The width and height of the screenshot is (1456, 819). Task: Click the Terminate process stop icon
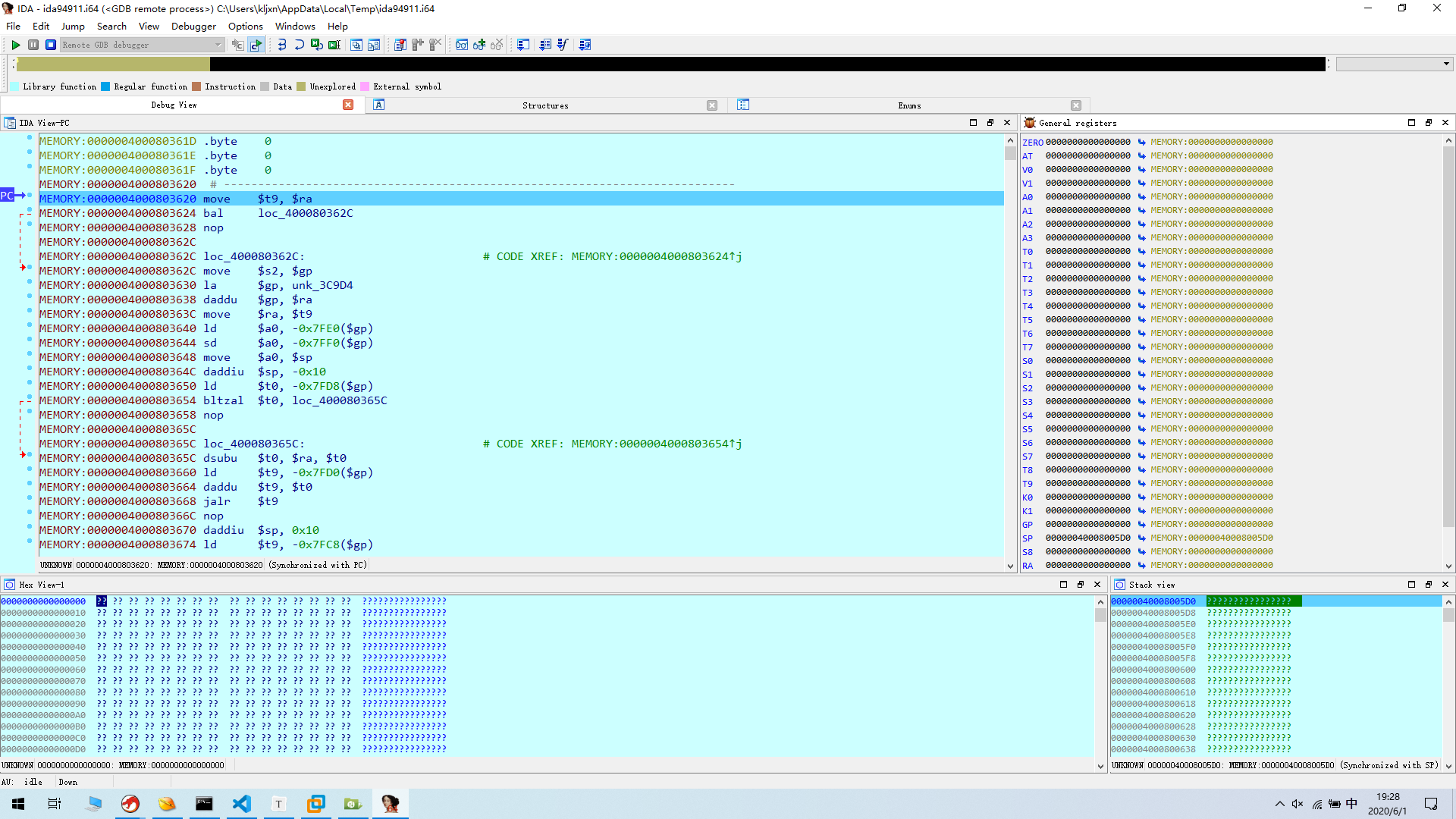(x=50, y=45)
